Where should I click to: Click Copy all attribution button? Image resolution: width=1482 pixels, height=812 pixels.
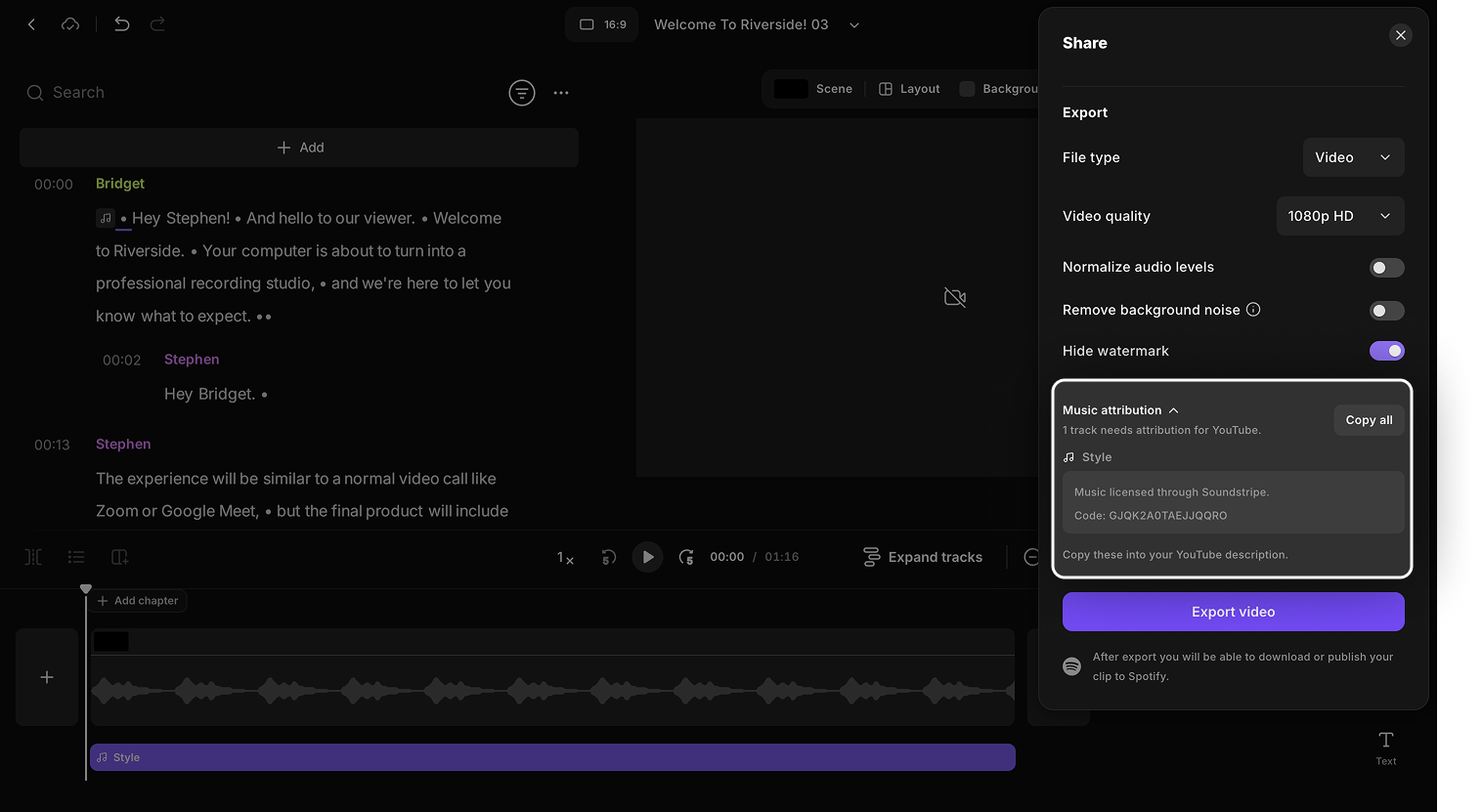(x=1369, y=420)
